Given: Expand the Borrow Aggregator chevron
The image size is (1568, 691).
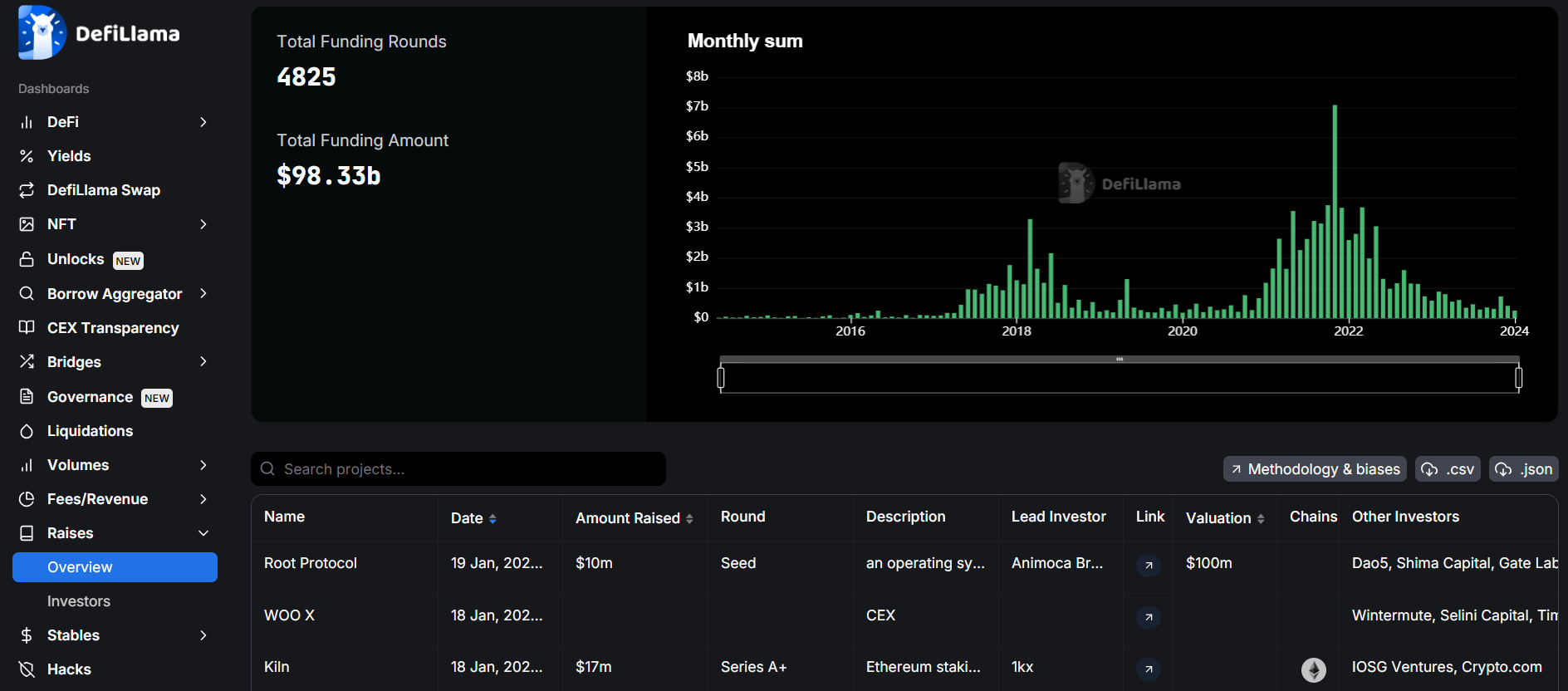Looking at the screenshot, I should [x=203, y=293].
